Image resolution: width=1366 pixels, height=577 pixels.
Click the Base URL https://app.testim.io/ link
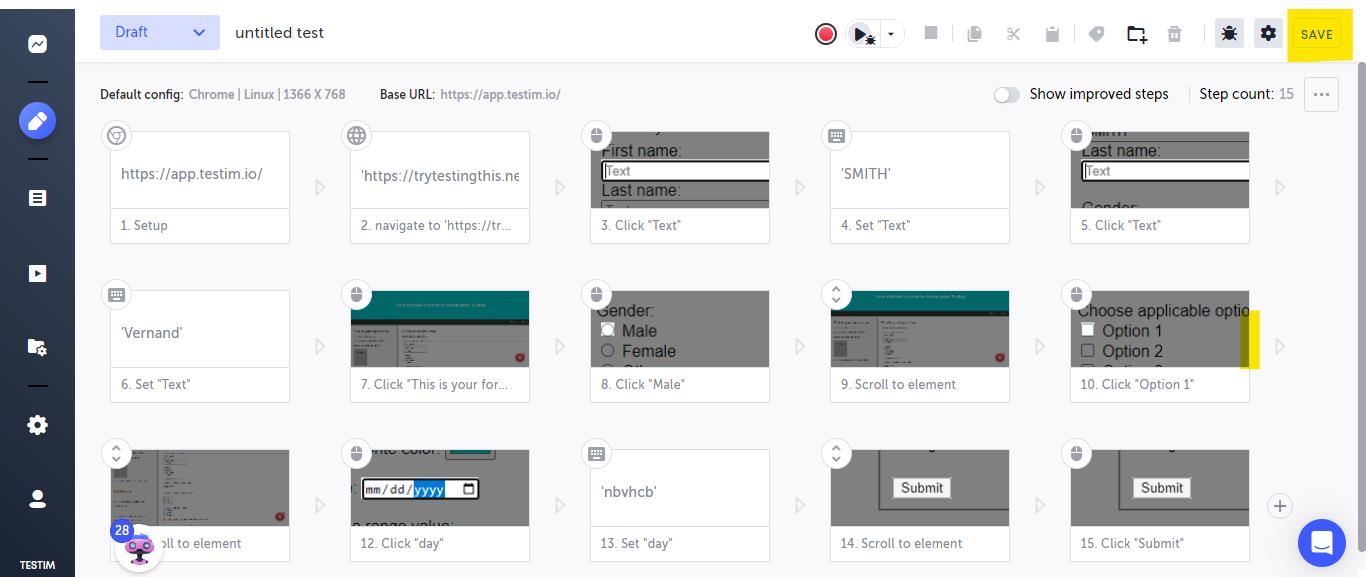tap(500, 94)
